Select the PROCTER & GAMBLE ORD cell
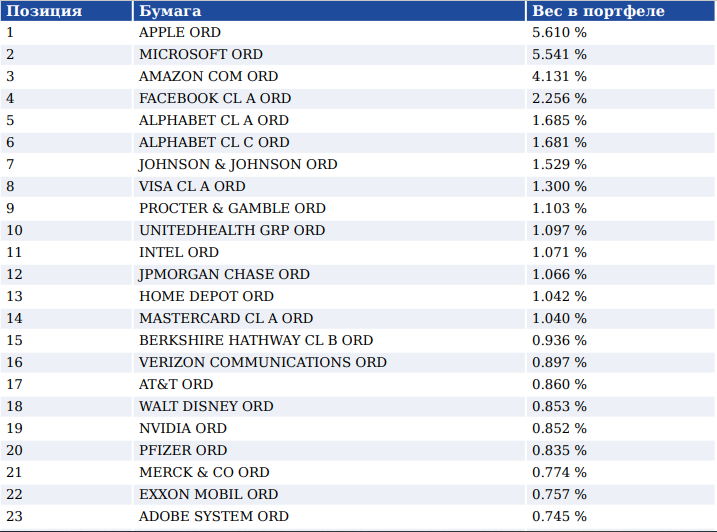 click(x=329, y=208)
